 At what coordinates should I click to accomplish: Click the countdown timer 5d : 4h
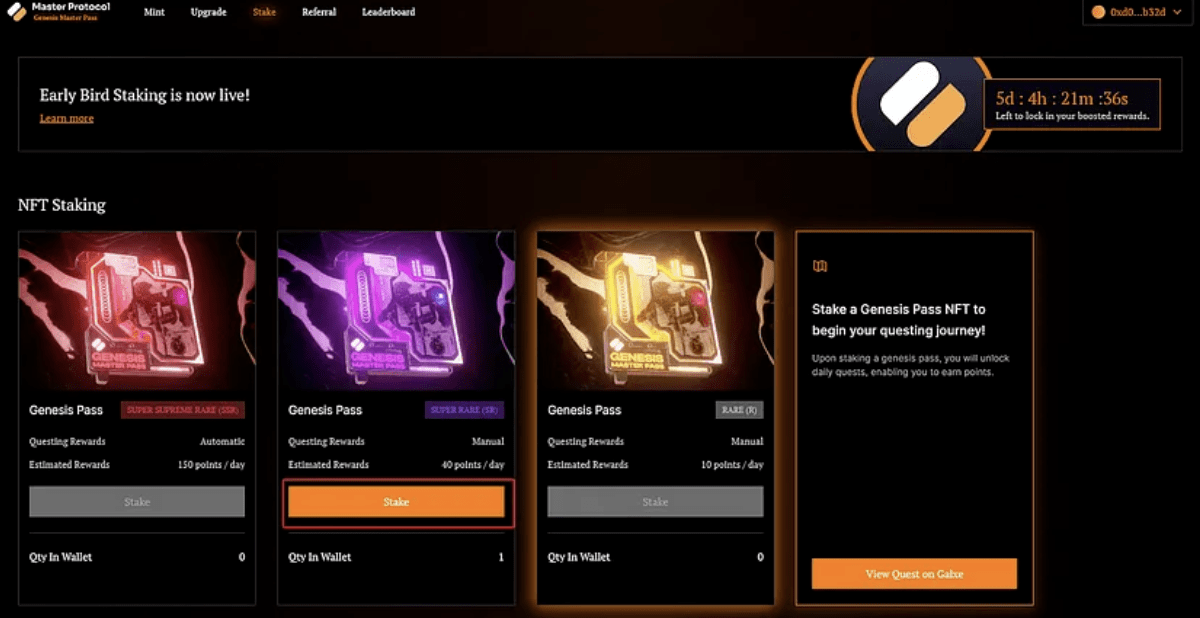tap(1062, 98)
